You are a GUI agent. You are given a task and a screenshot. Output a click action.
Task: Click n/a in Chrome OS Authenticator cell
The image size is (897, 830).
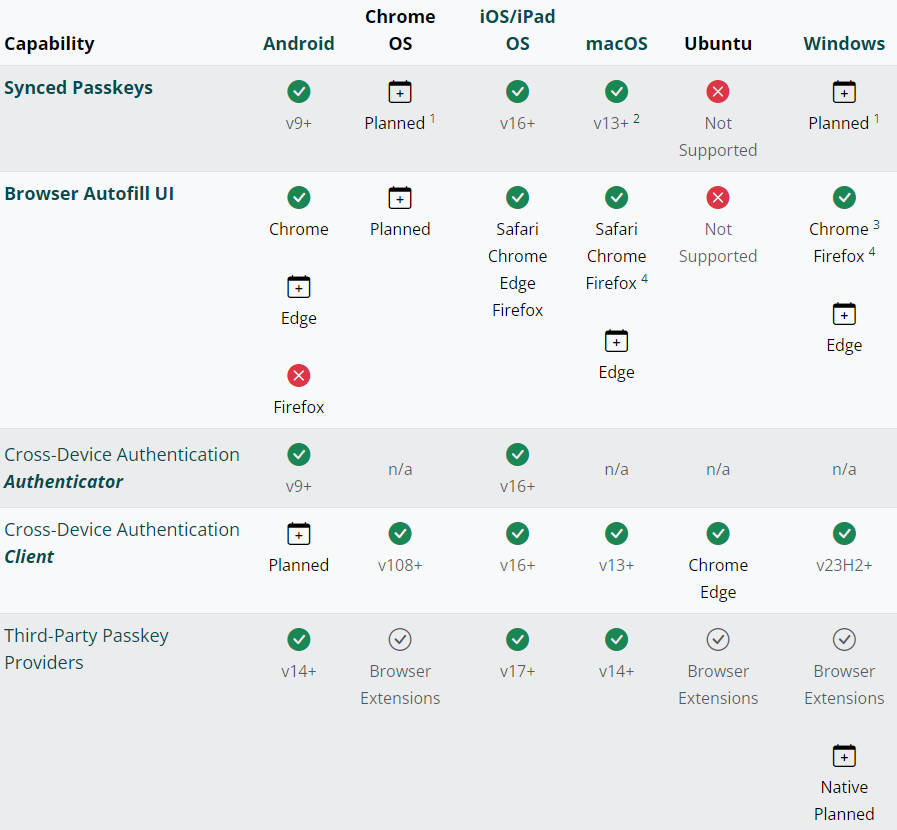point(400,469)
